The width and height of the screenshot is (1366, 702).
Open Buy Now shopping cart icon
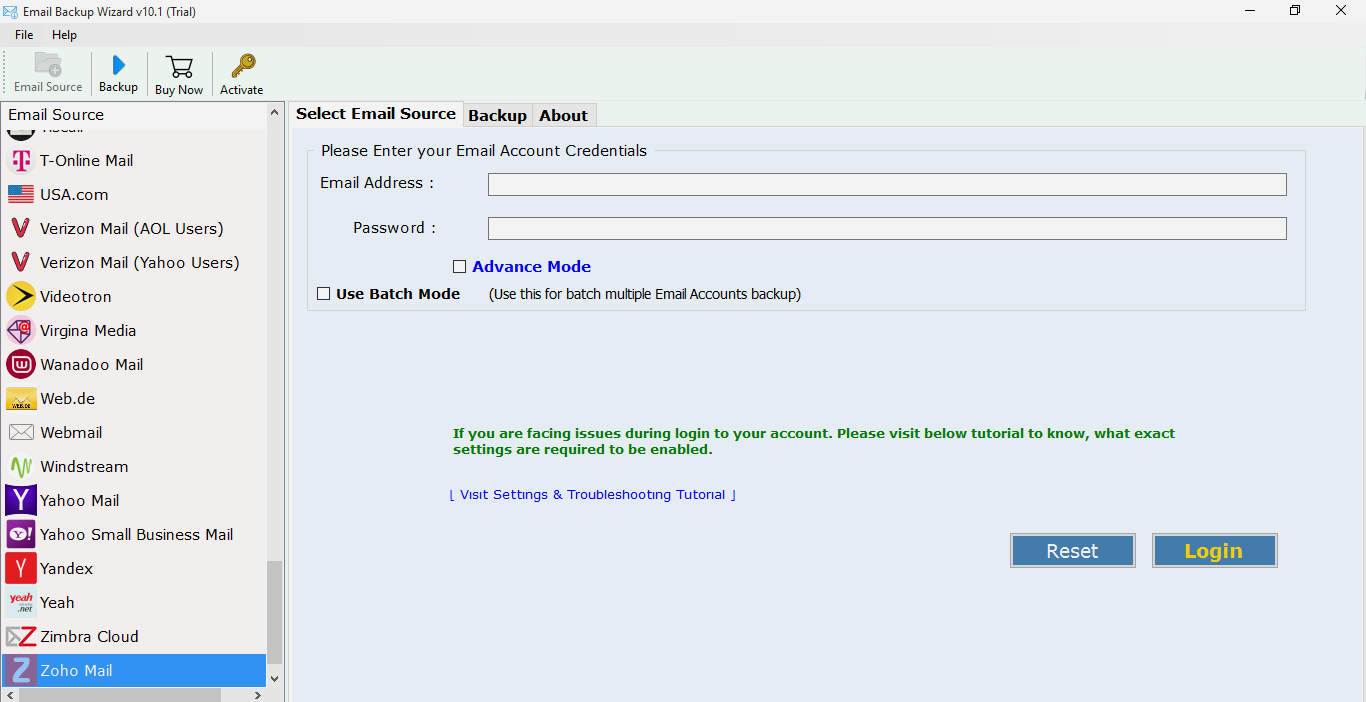tap(180, 67)
